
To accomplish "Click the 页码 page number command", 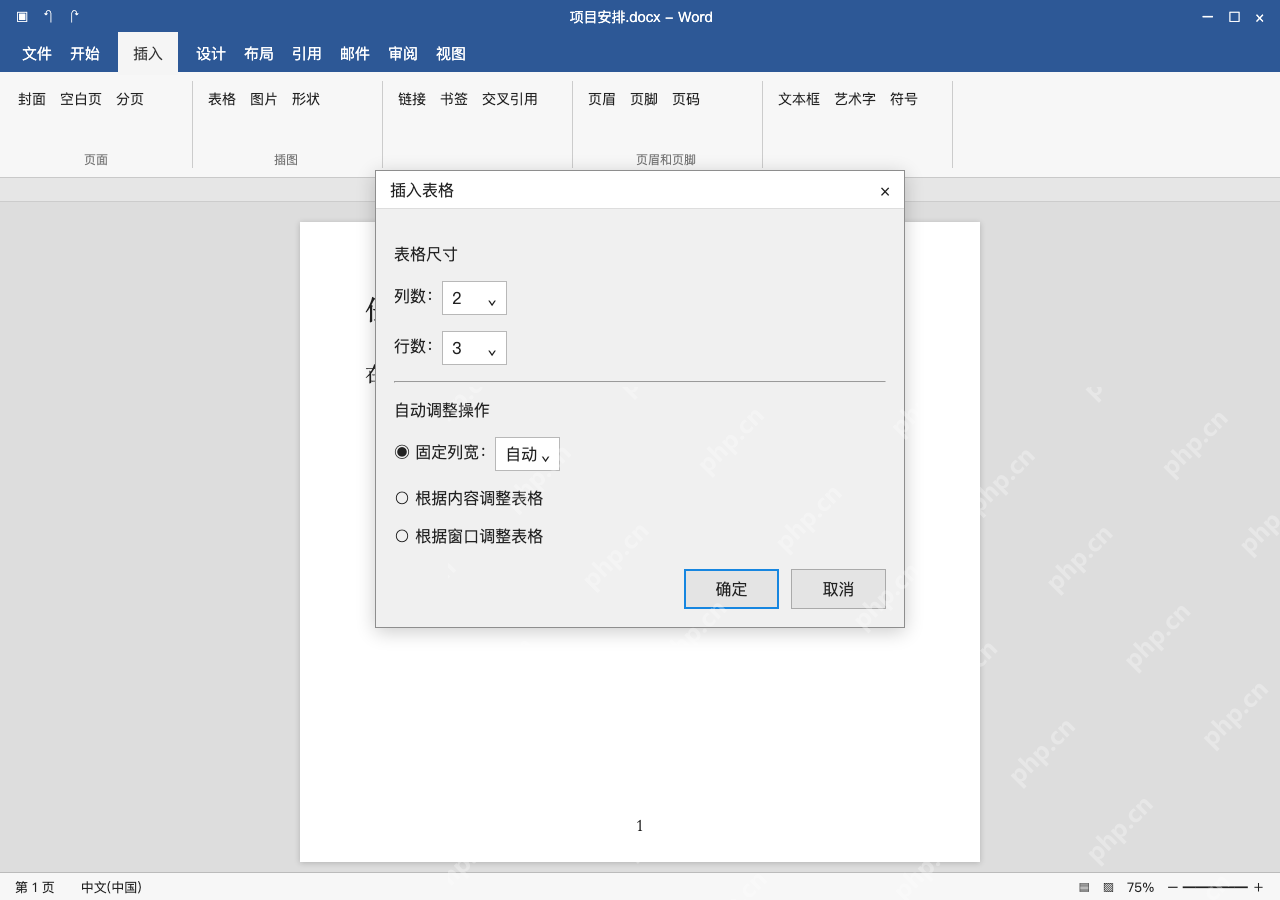I will click(686, 99).
